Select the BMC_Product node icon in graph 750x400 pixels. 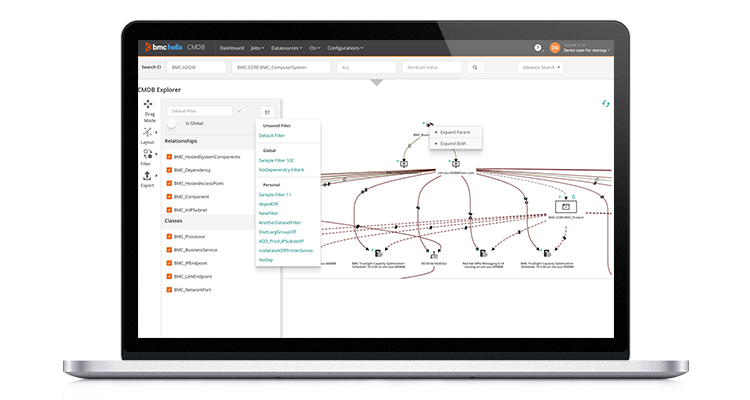[565, 206]
